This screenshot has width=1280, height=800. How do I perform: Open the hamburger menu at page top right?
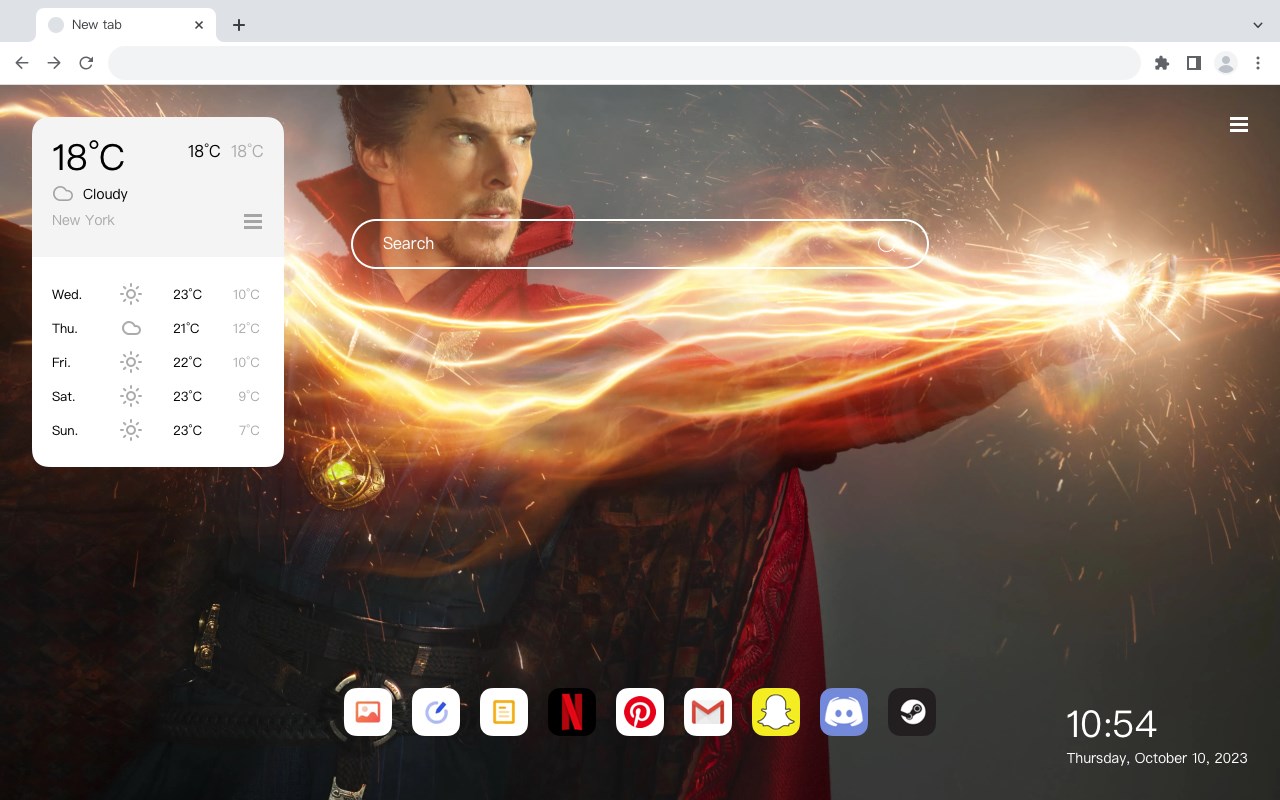(x=1239, y=124)
